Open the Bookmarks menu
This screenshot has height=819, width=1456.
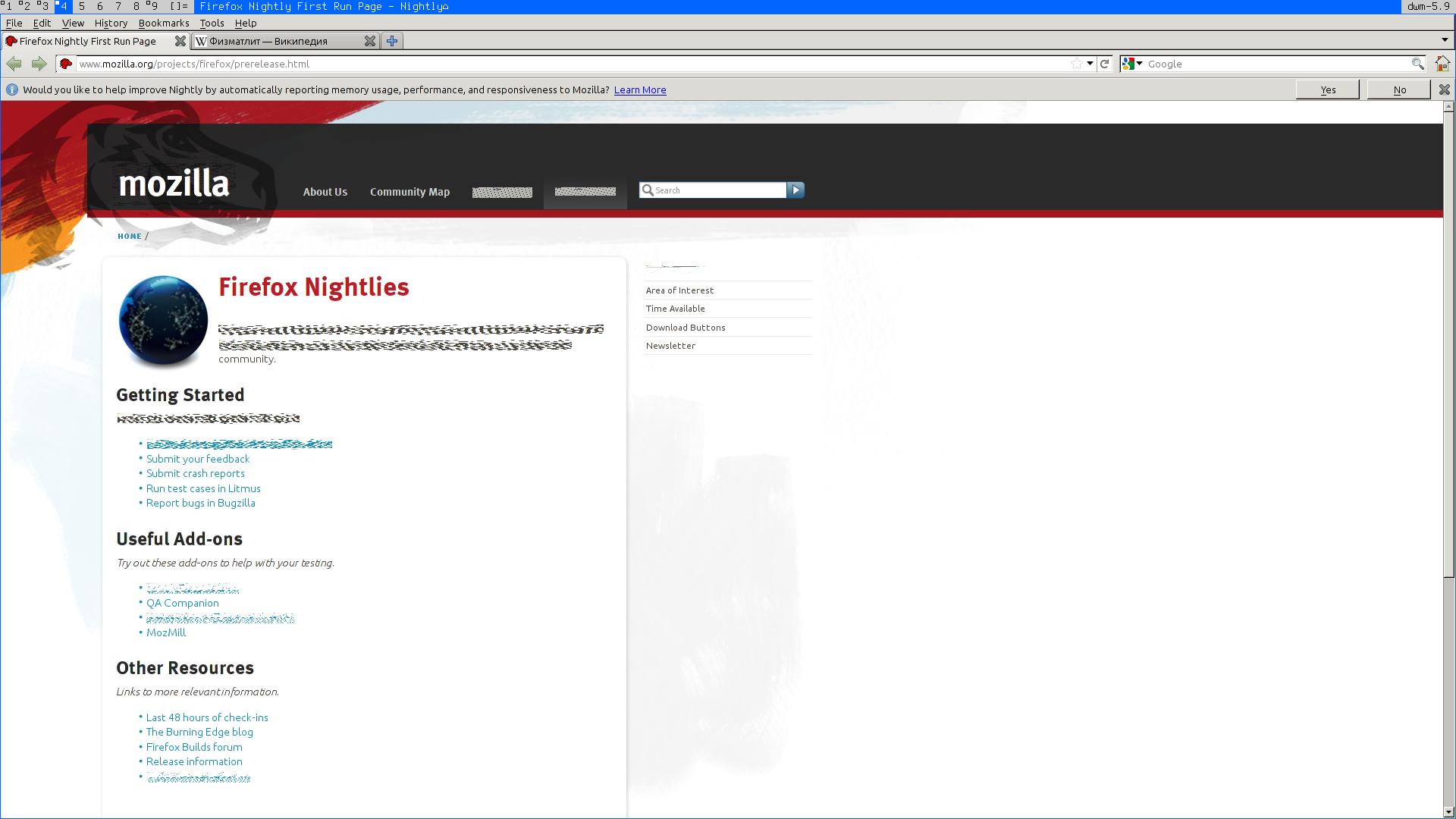tap(164, 24)
